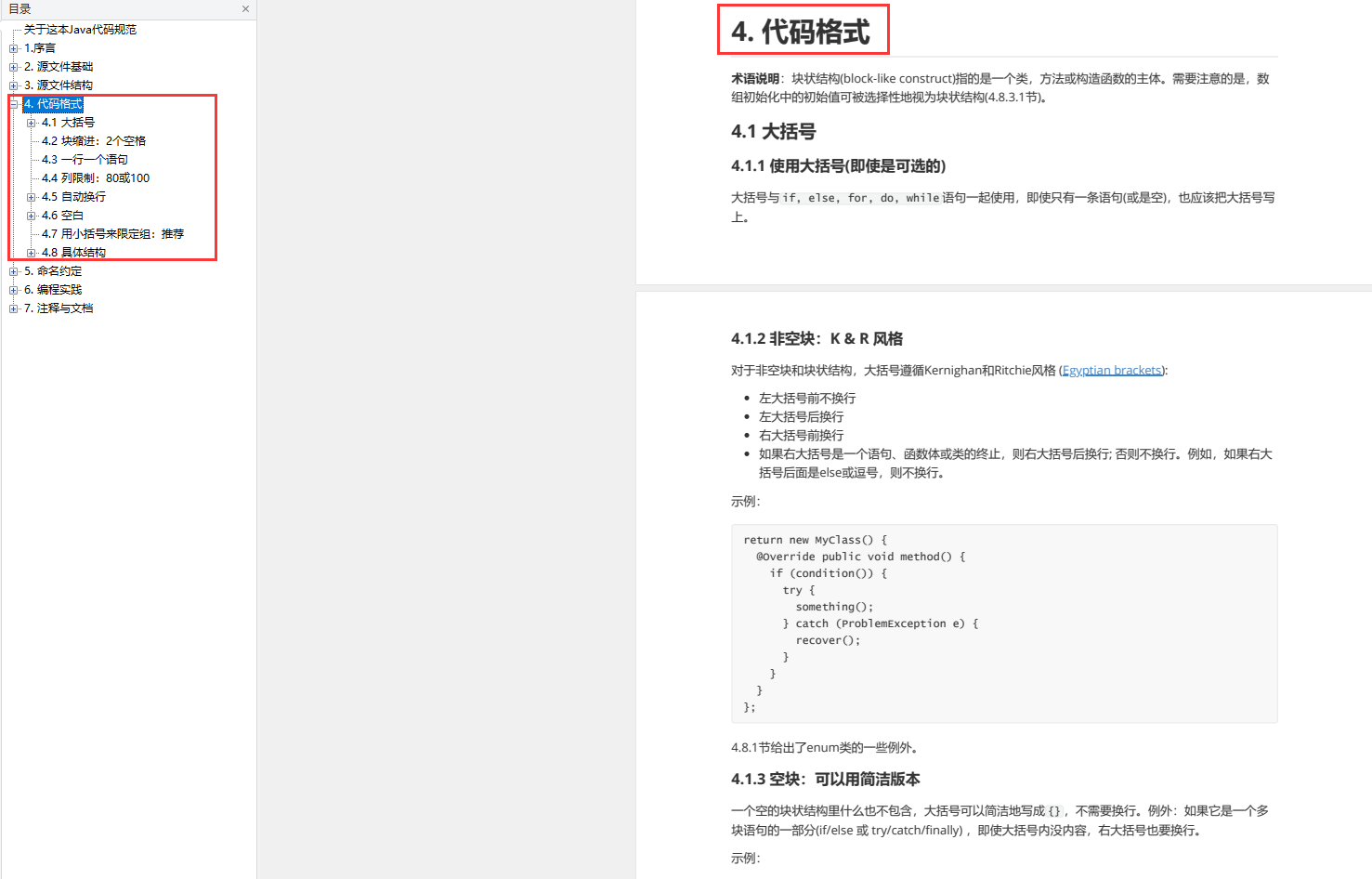Open 关于这本Java代码规范 in the outline

pos(80,30)
